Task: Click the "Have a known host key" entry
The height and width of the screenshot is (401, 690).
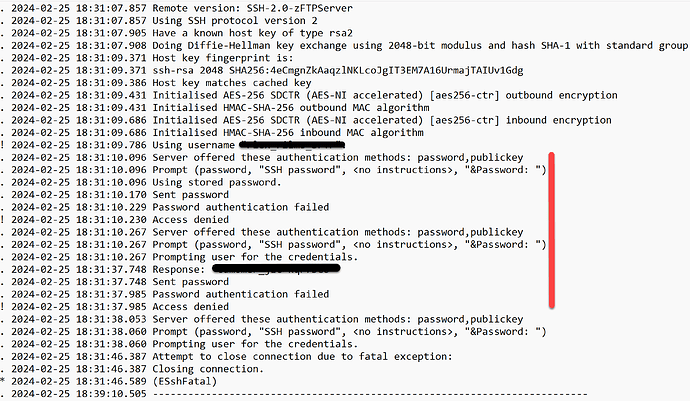Action: (x=176, y=33)
